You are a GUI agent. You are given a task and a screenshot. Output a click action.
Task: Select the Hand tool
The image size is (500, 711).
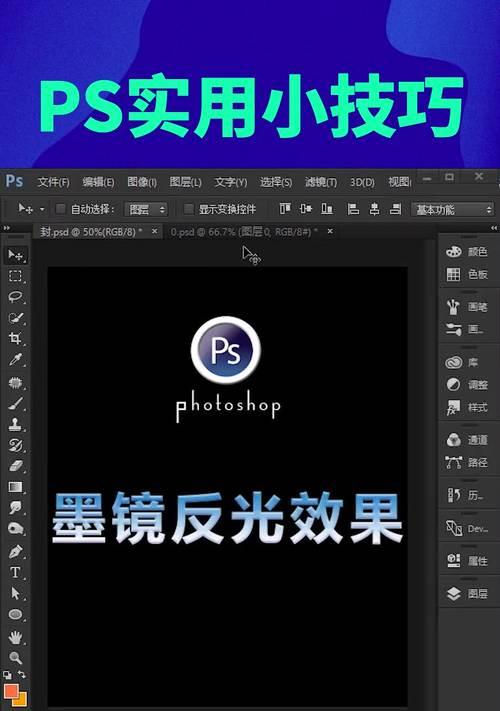pos(15,638)
